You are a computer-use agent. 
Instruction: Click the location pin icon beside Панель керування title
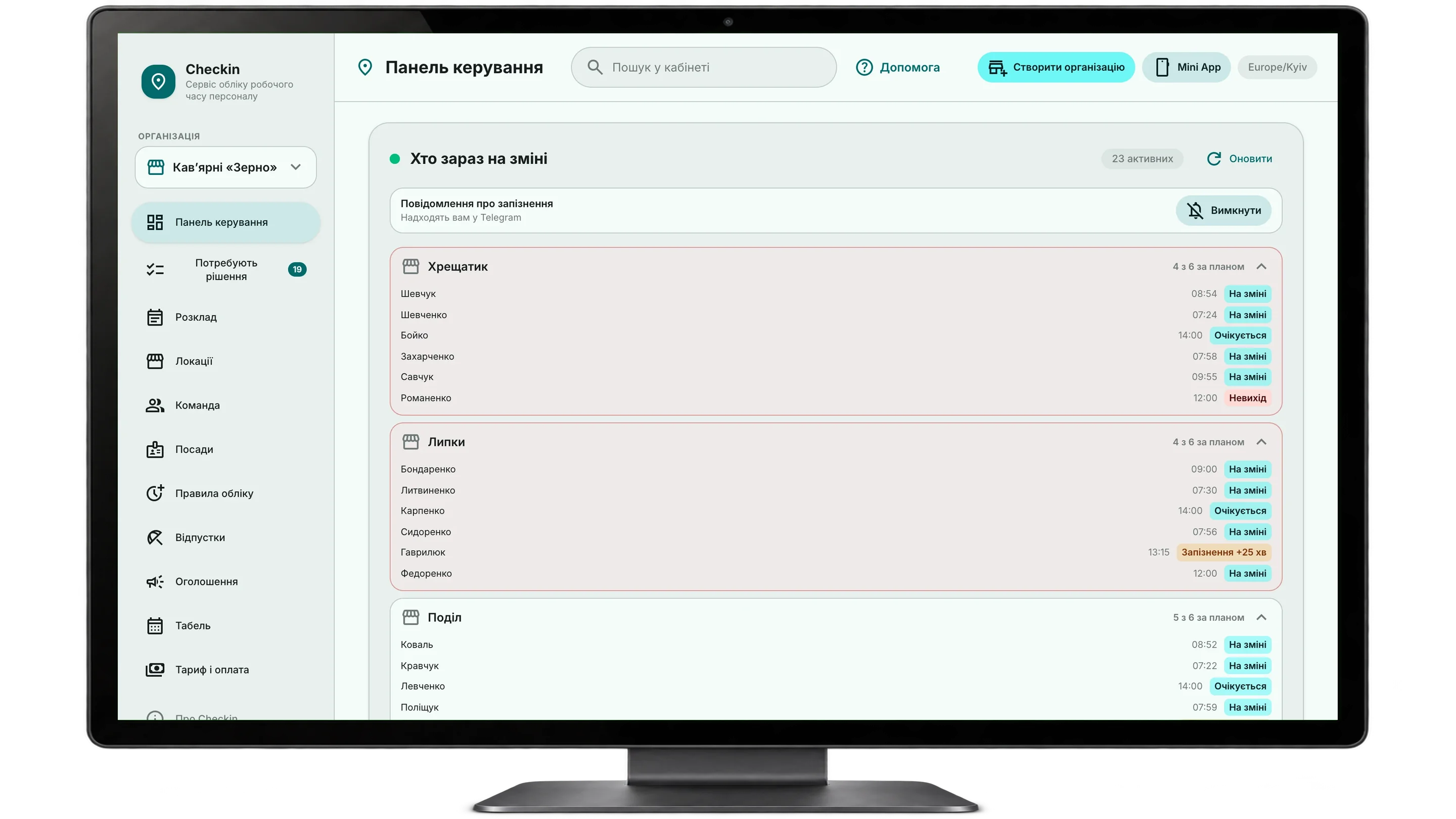[x=365, y=67]
